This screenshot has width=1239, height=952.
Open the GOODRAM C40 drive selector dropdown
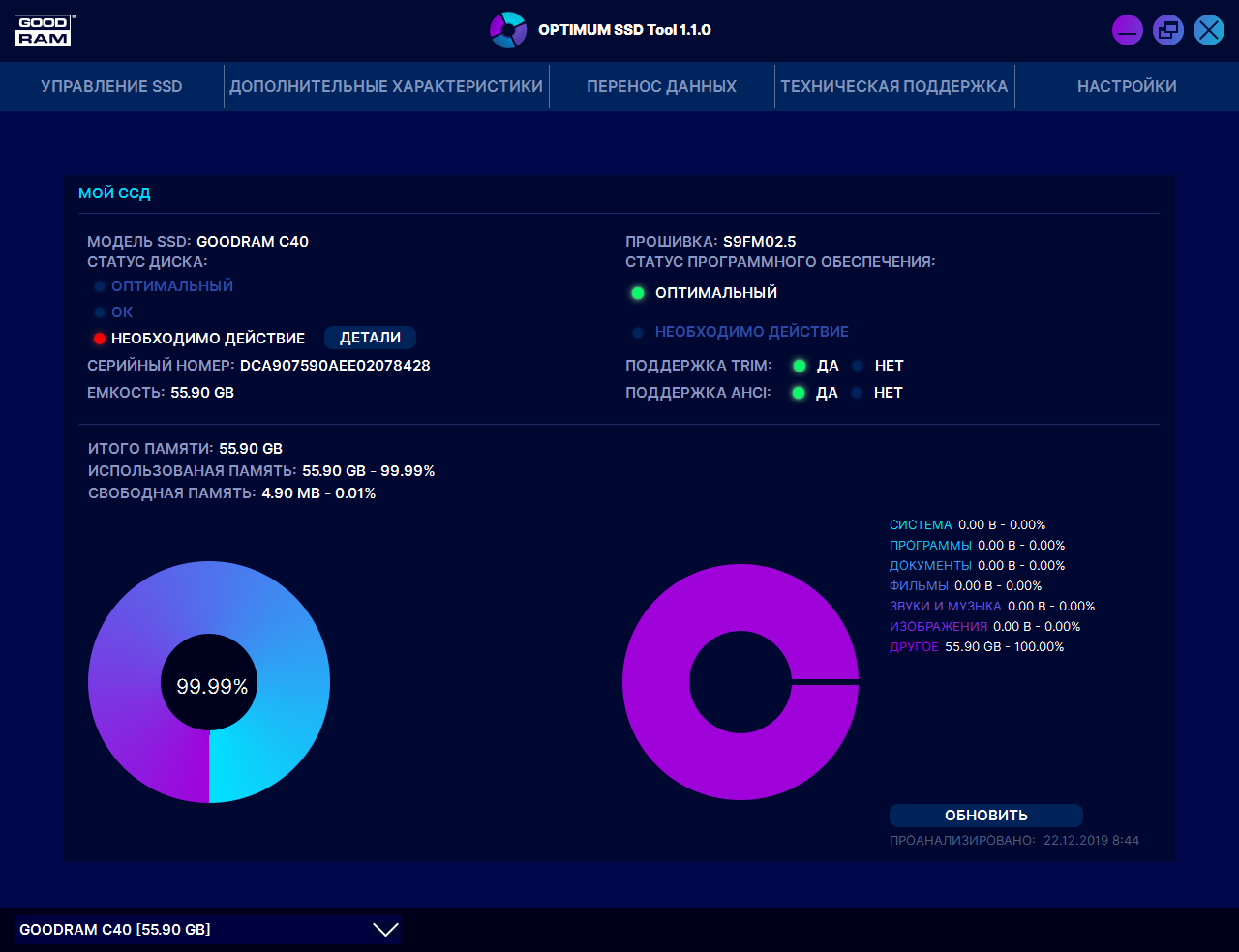(x=208, y=930)
